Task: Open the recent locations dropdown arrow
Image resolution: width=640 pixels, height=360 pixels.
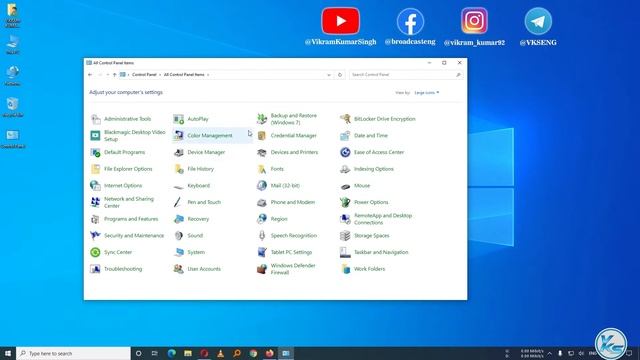Action: tap(108, 75)
